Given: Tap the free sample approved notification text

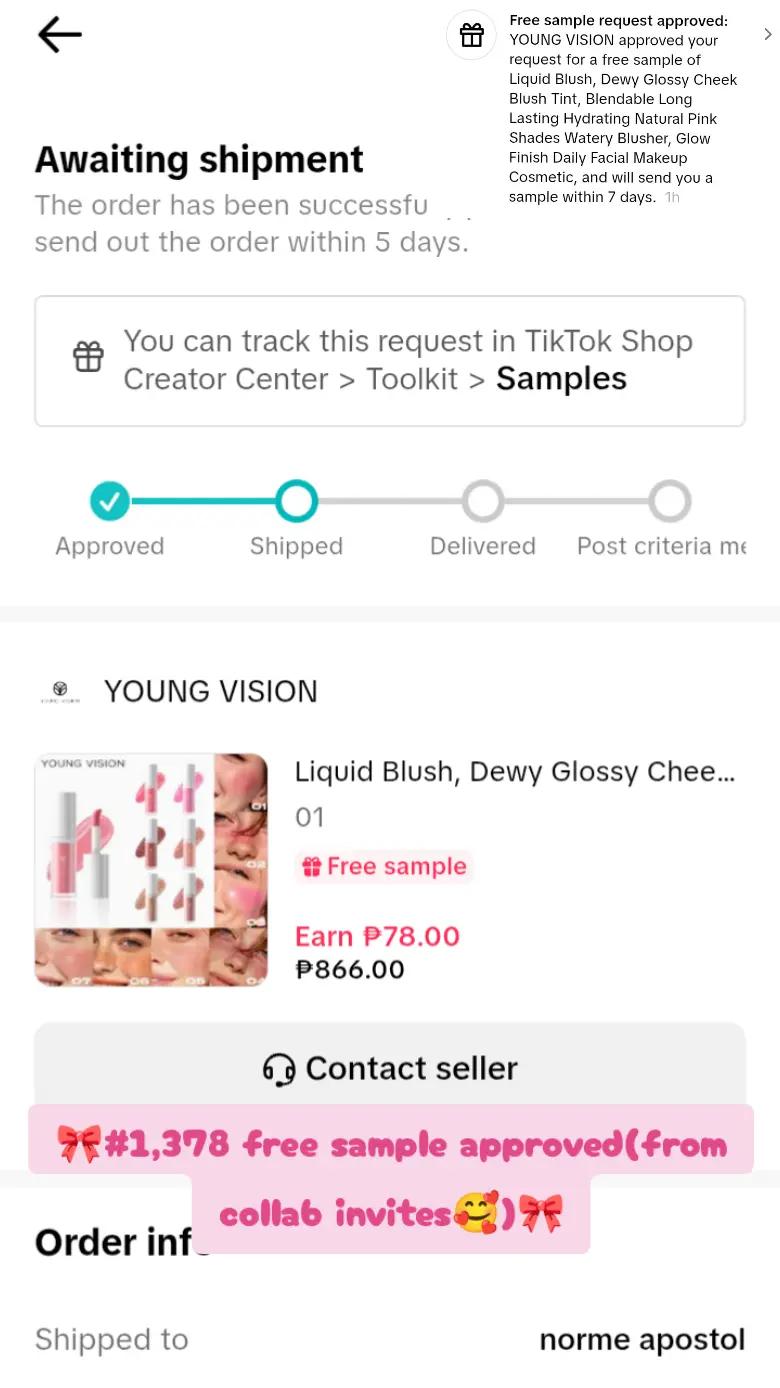Looking at the screenshot, I should pos(624,108).
